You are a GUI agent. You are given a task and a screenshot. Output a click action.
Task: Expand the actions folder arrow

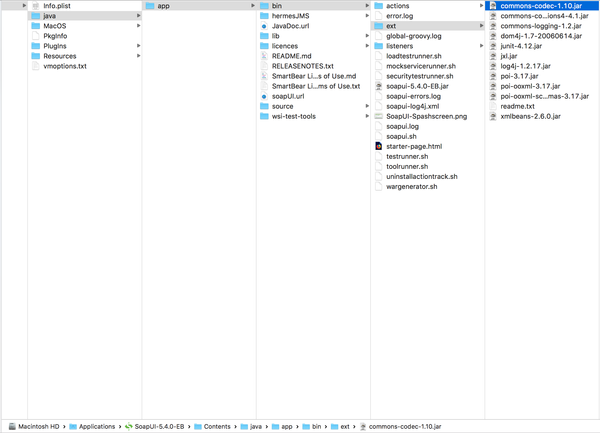click(481, 6)
